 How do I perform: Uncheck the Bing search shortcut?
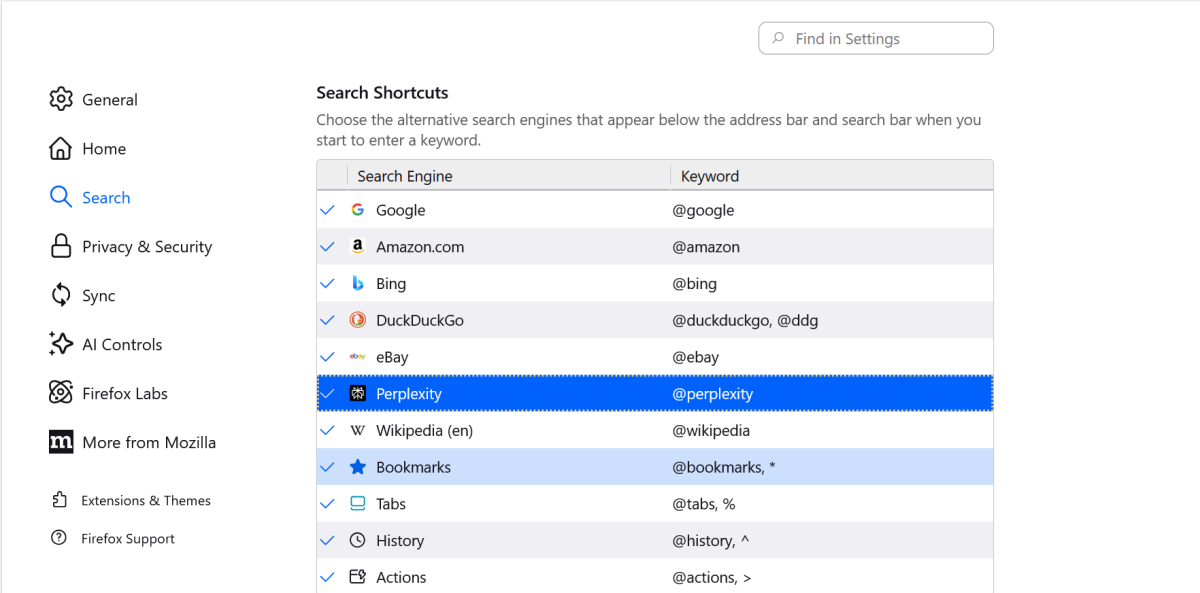click(327, 283)
